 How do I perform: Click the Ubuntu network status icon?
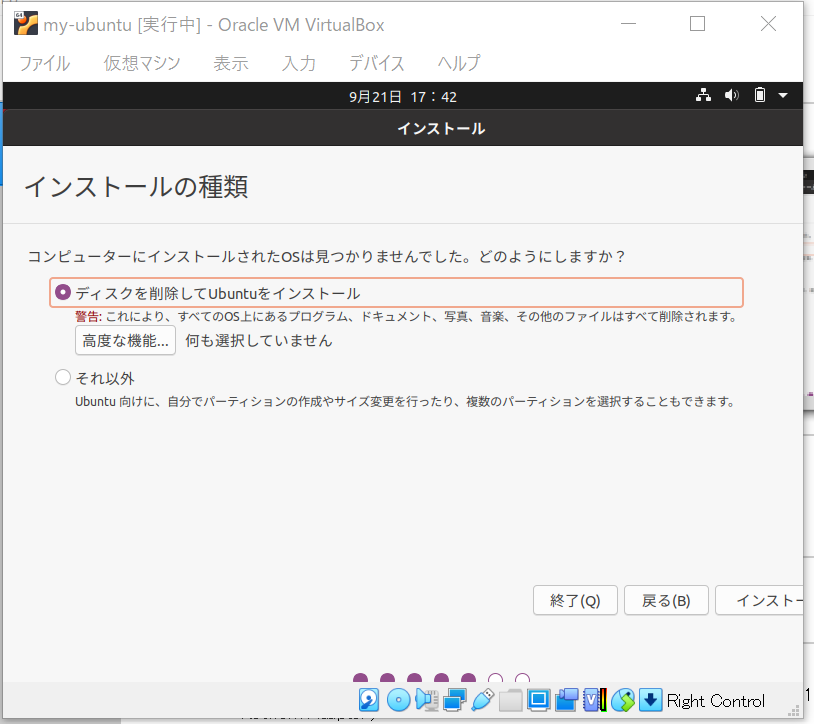703,95
